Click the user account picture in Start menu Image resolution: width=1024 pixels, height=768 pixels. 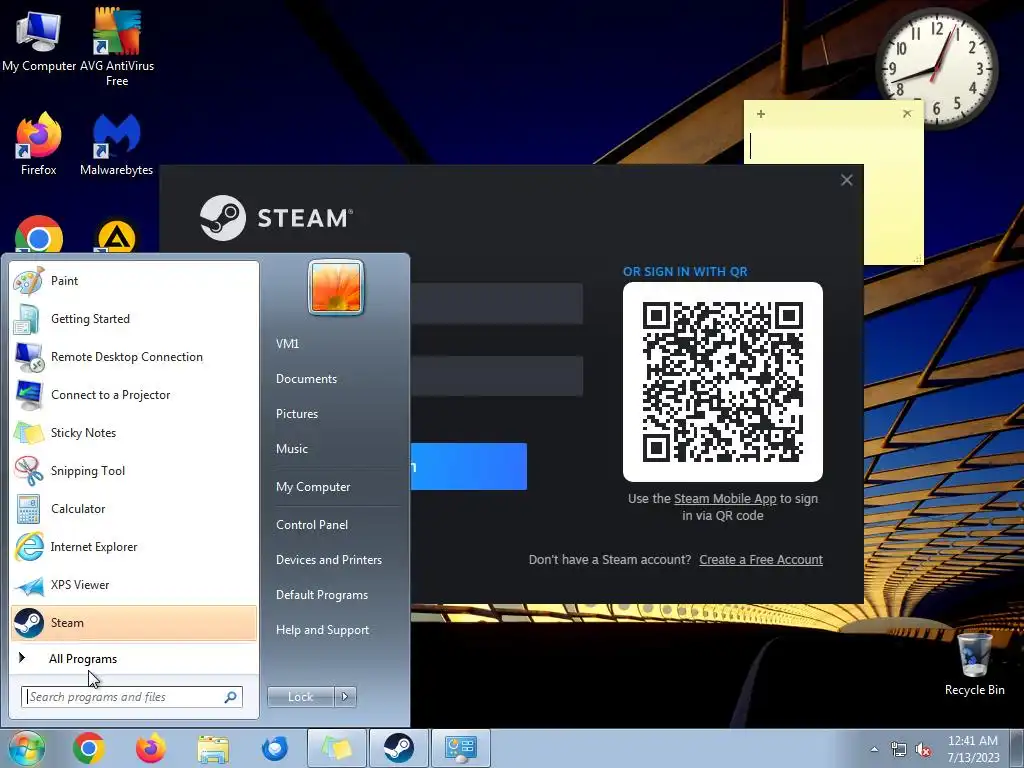[336, 287]
